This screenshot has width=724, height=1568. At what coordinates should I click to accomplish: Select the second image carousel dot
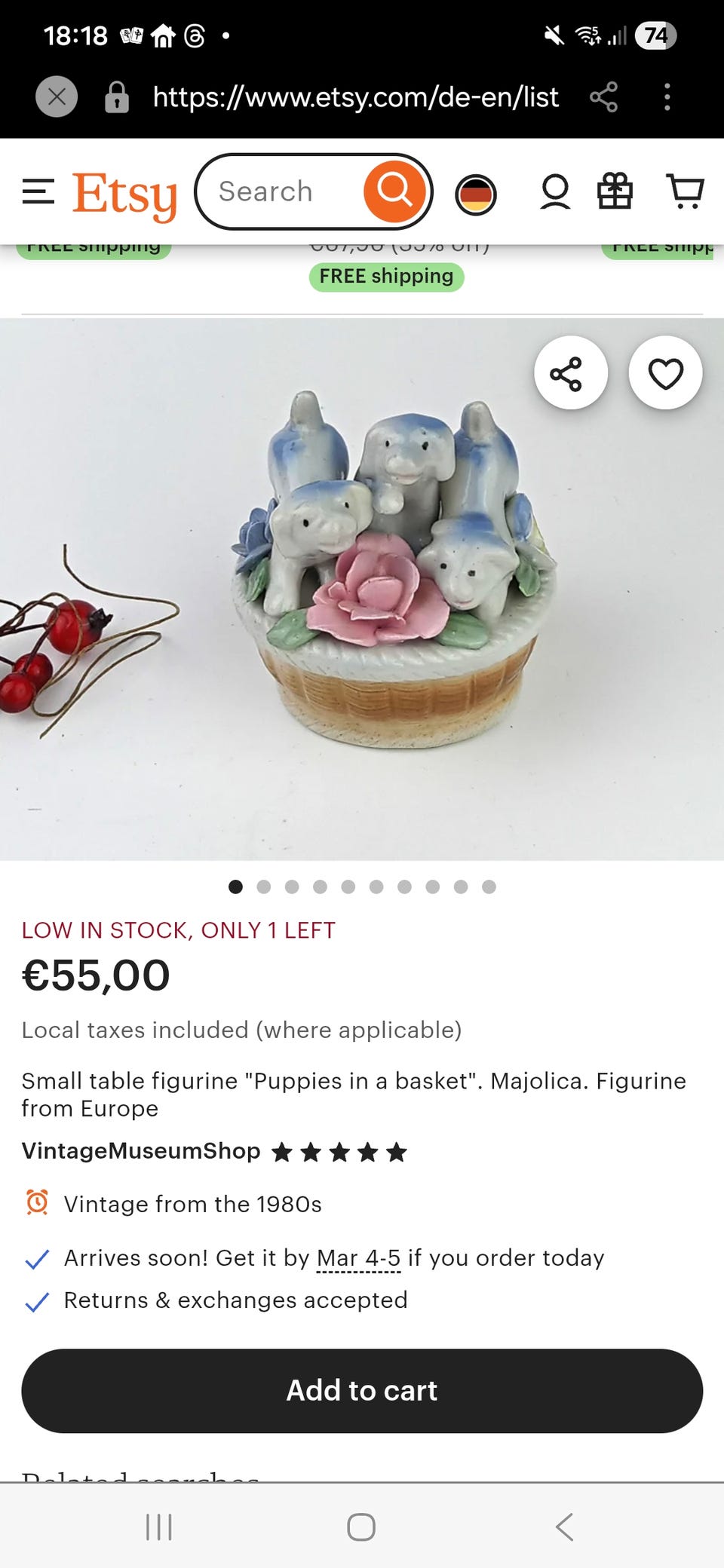tap(263, 887)
